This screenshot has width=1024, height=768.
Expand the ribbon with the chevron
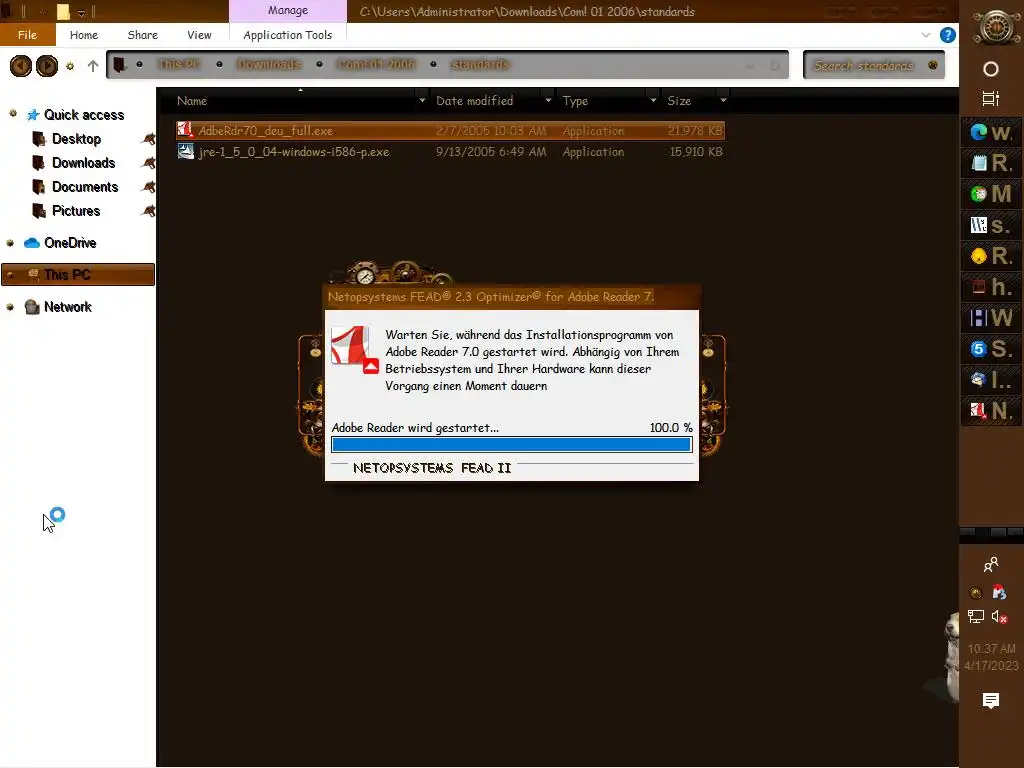click(925, 35)
